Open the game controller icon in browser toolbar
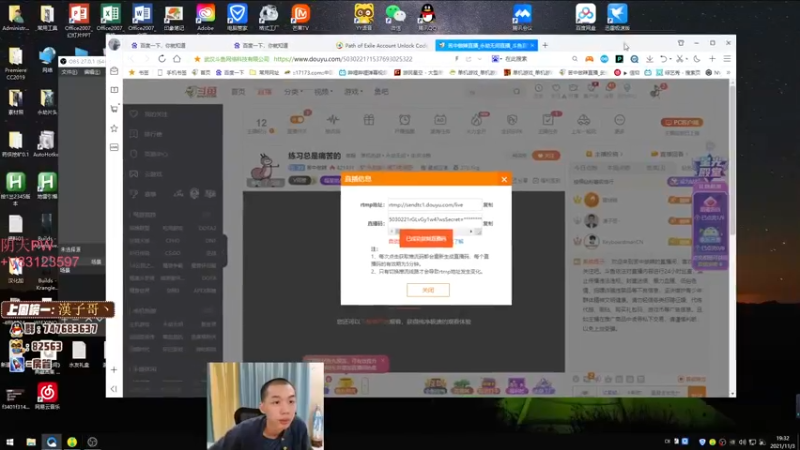The width and height of the screenshot is (800, 450). 589,59
